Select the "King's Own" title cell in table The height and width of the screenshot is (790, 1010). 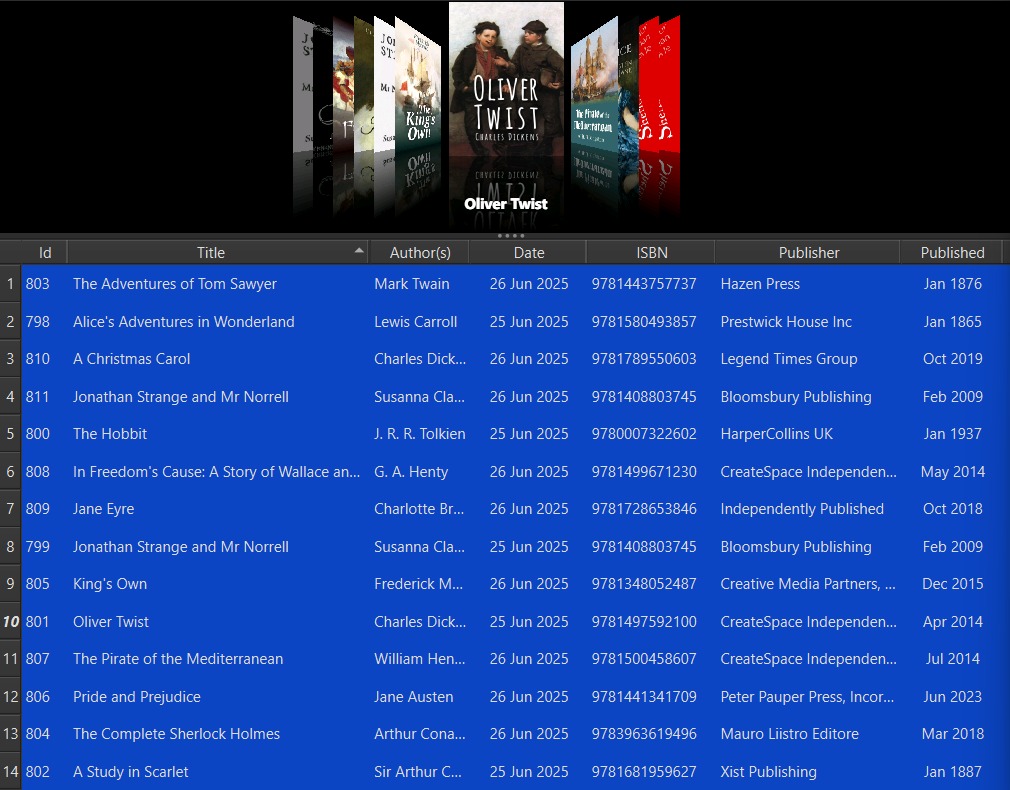click(x=110, y=584)
